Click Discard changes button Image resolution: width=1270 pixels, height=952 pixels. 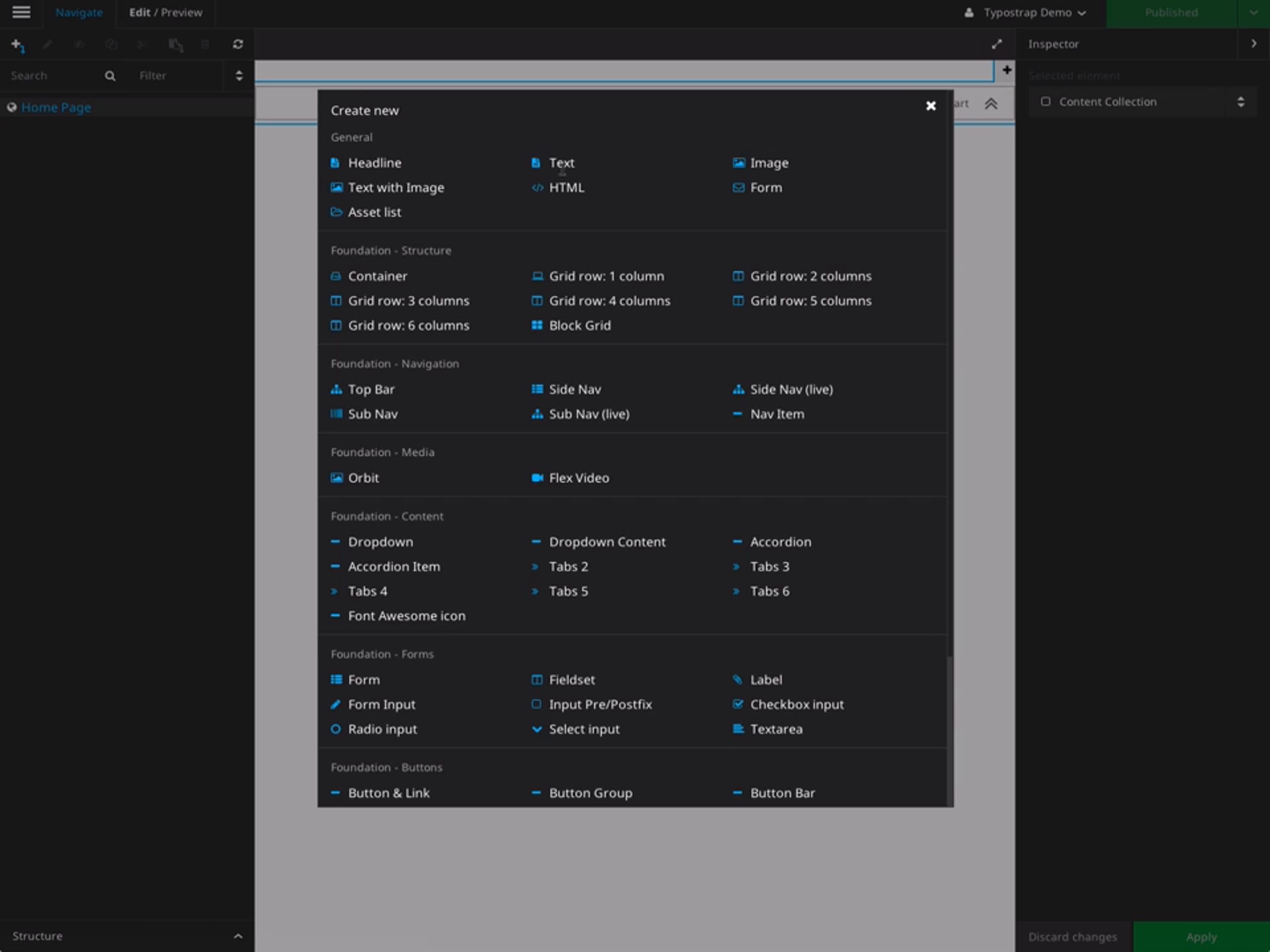pyautogui.click(x=1073, y=937)
